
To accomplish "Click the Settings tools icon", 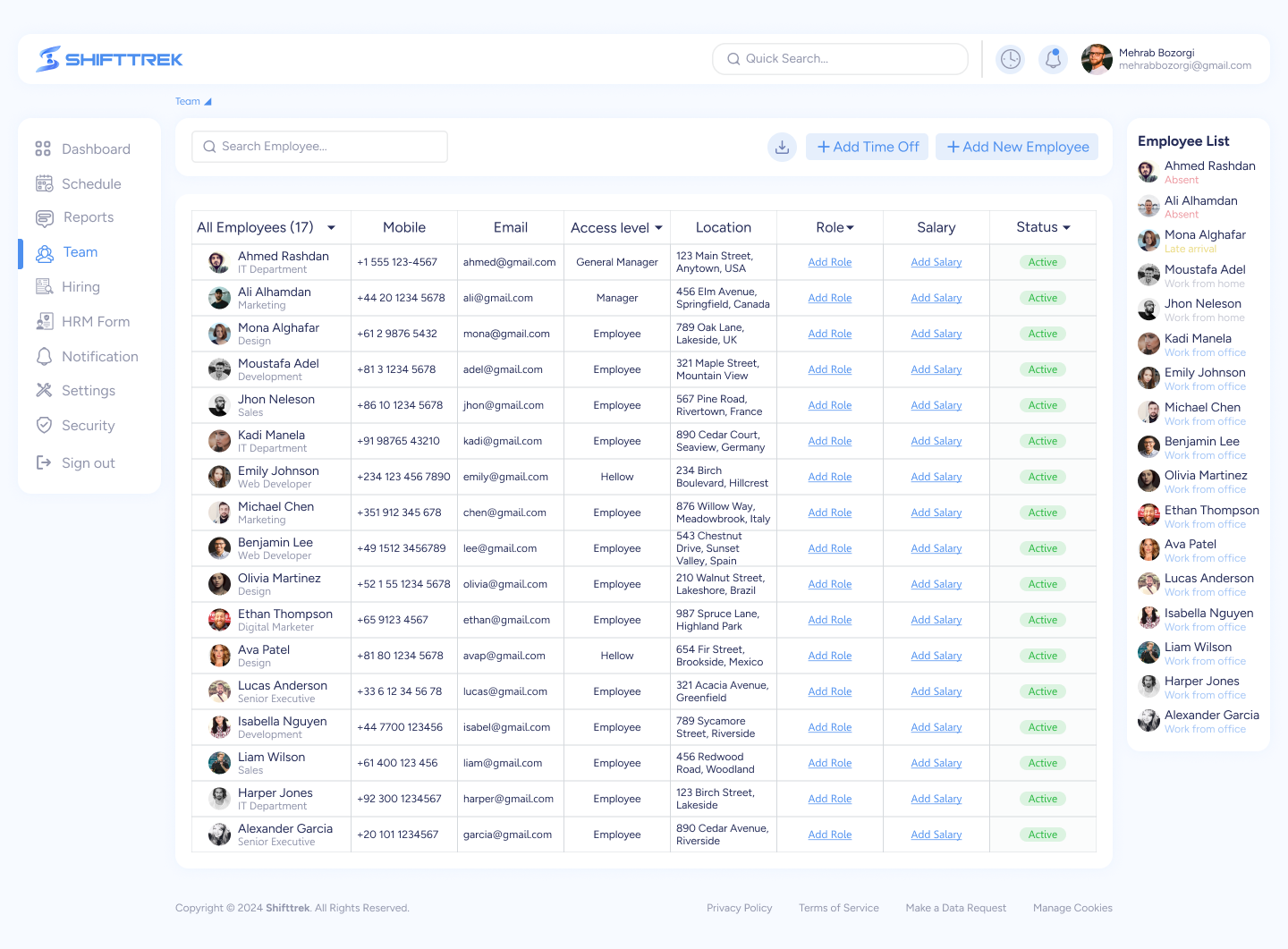I will pyautogui.click(x=44, y=390).
